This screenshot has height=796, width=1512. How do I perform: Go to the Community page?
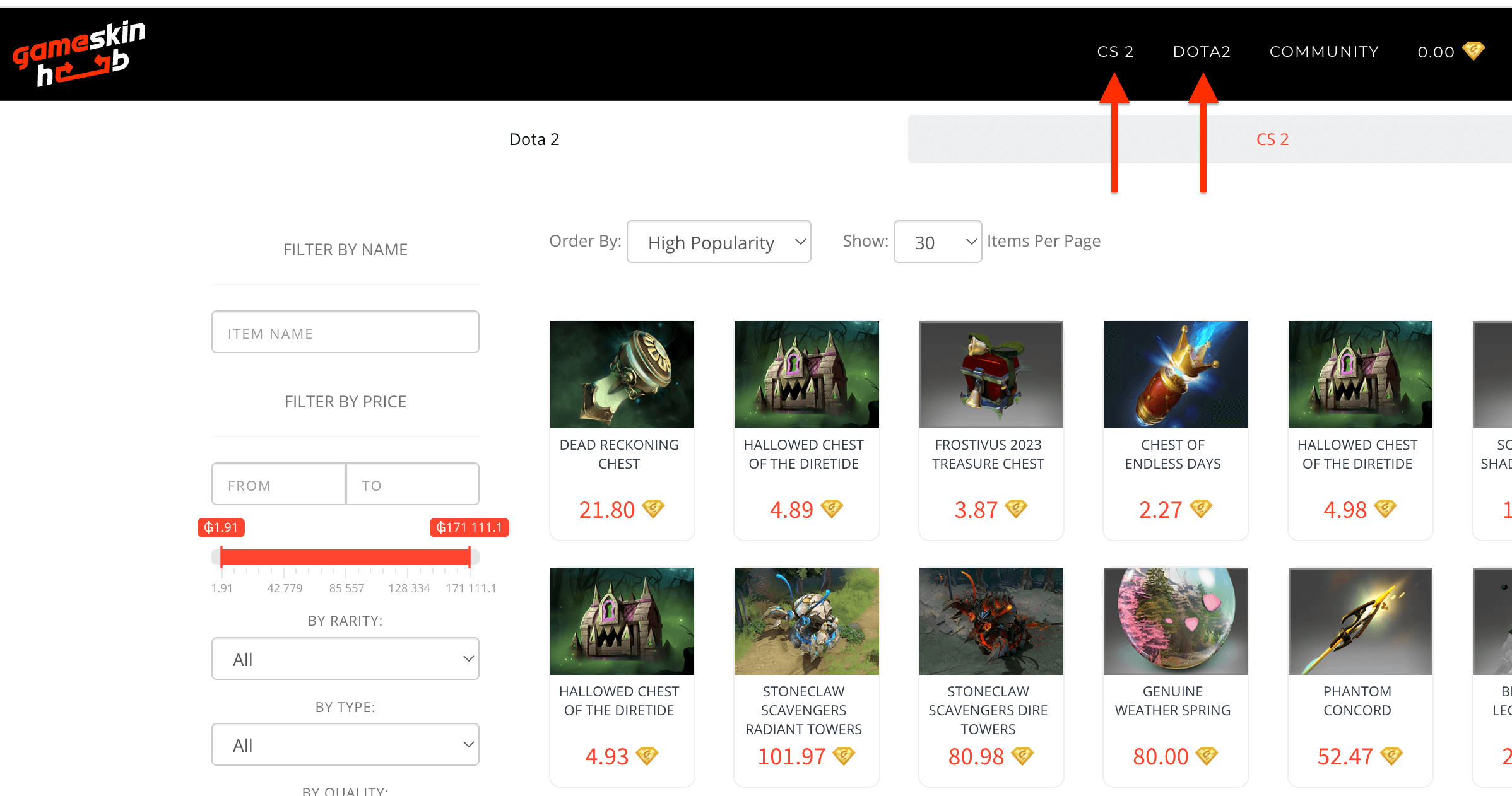(1324, 52)
